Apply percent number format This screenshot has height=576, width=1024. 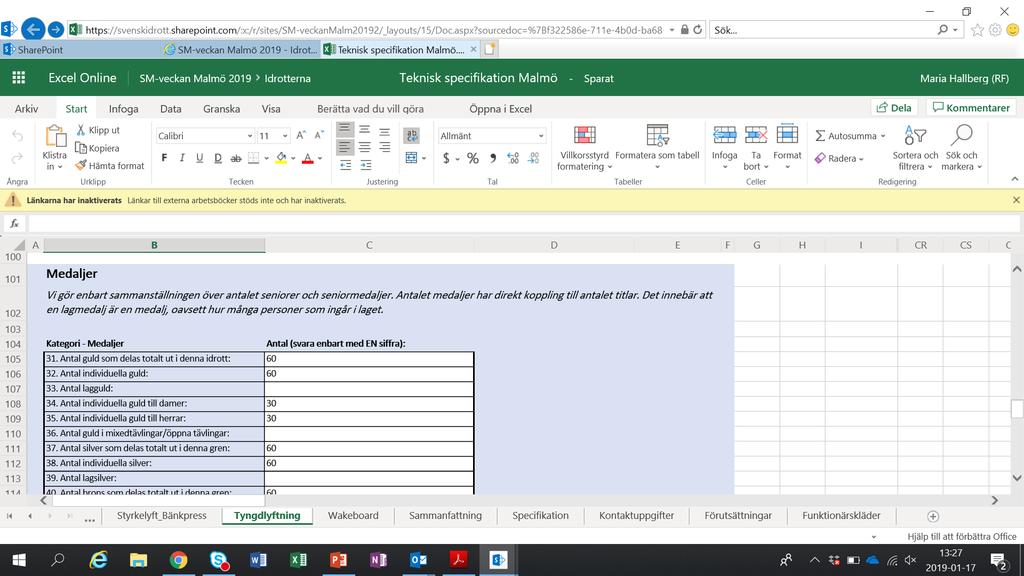[473, 158]
